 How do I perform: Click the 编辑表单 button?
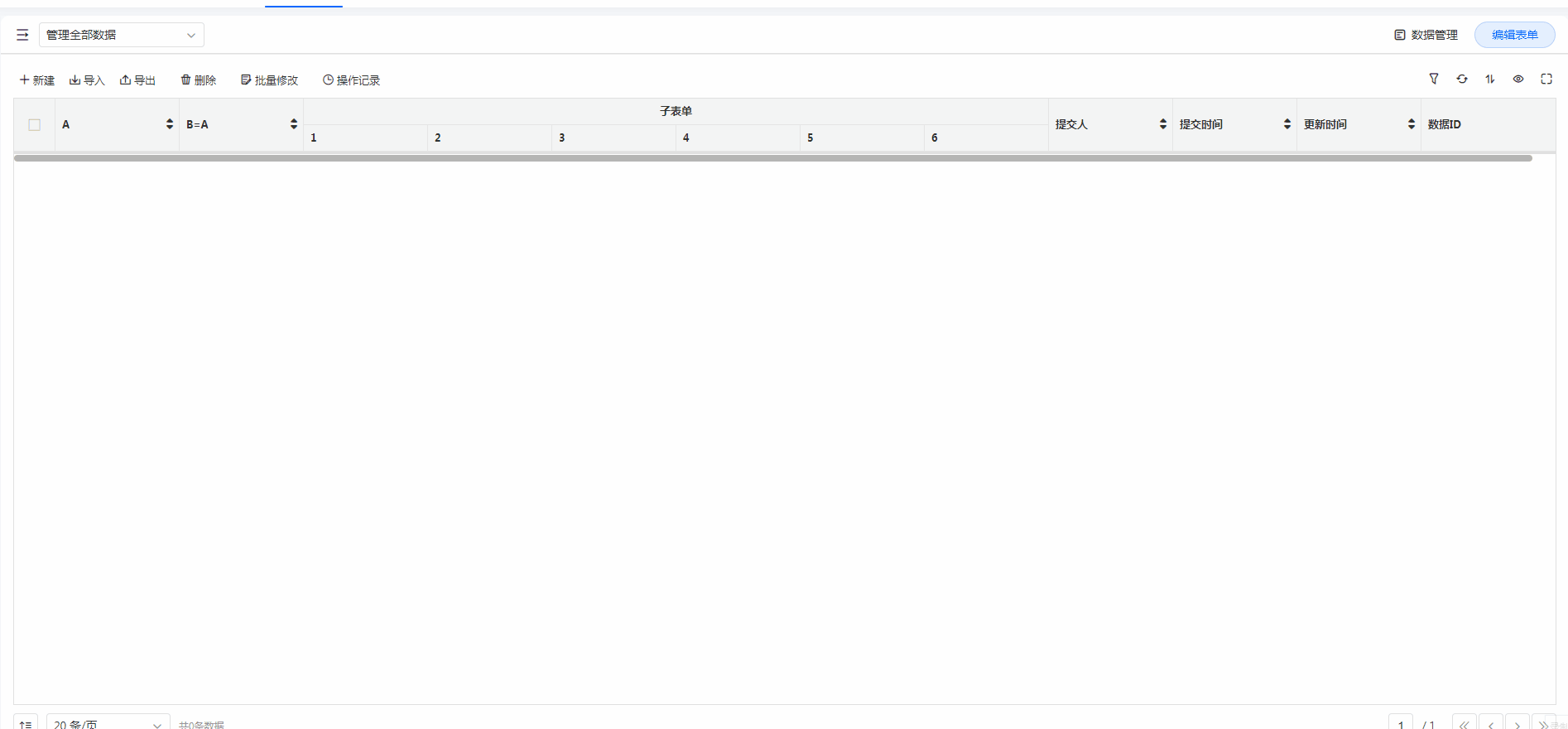tap(1514, 35)
